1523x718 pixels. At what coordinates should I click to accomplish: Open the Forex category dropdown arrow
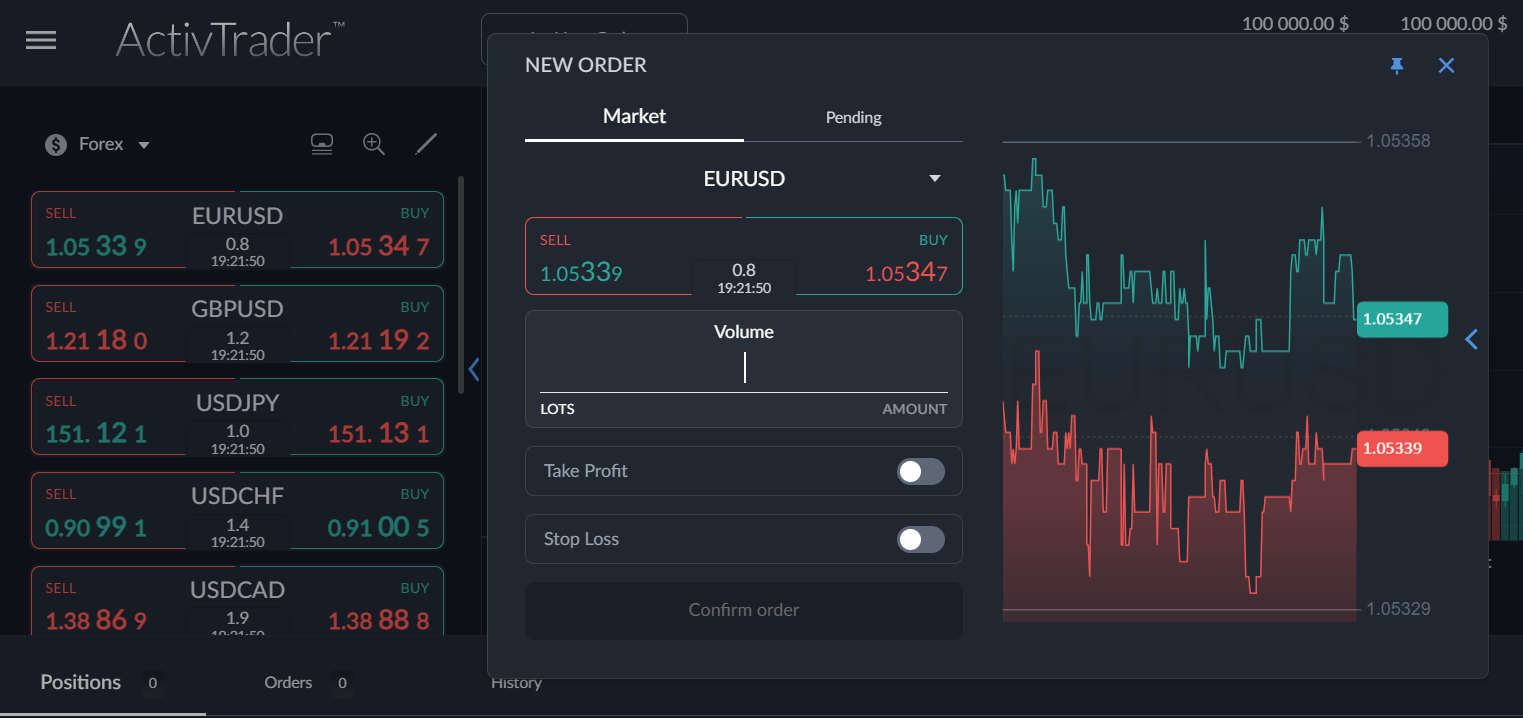pos(144,145)
